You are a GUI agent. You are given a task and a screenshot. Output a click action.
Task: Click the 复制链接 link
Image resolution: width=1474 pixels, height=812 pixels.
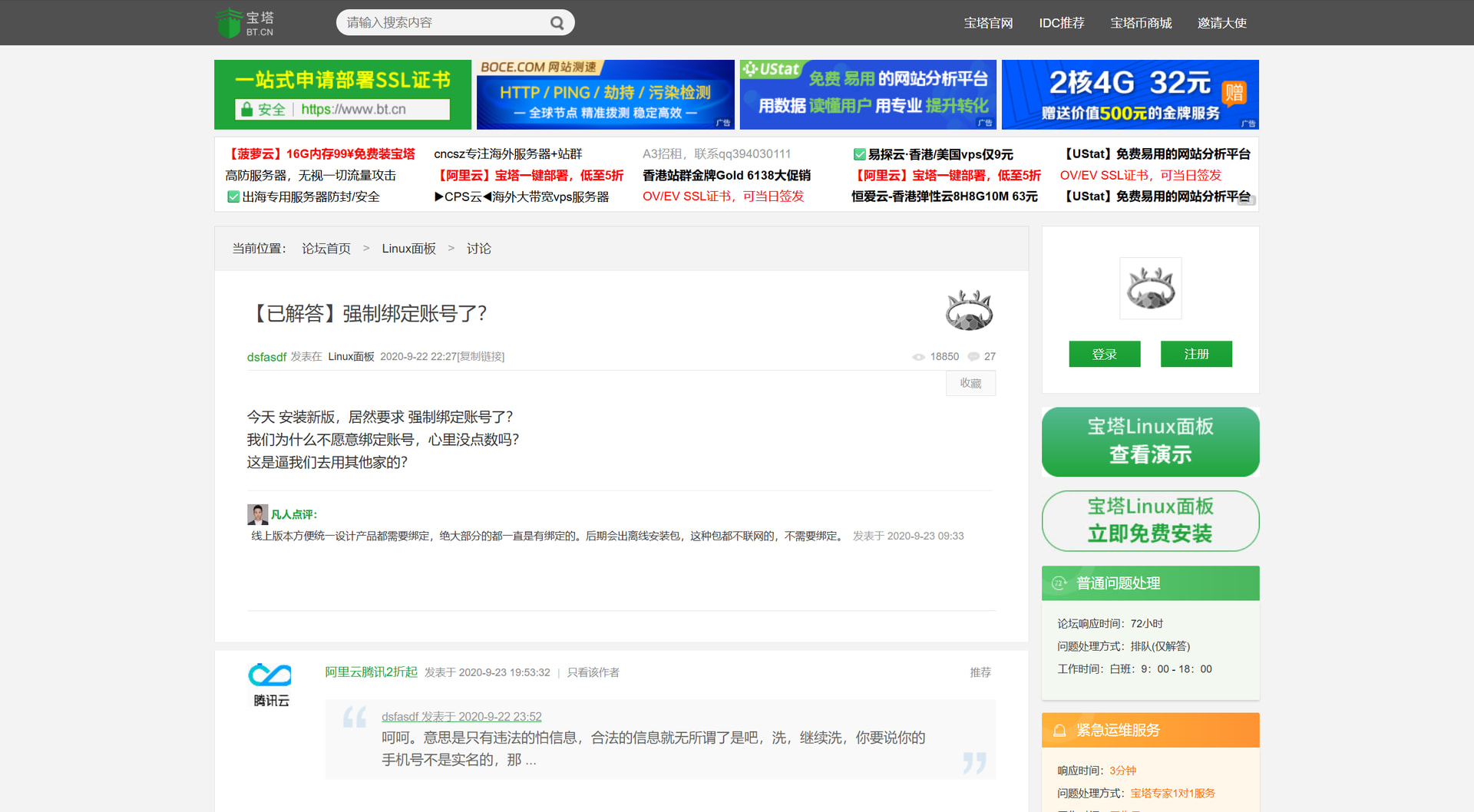point(482,357)
